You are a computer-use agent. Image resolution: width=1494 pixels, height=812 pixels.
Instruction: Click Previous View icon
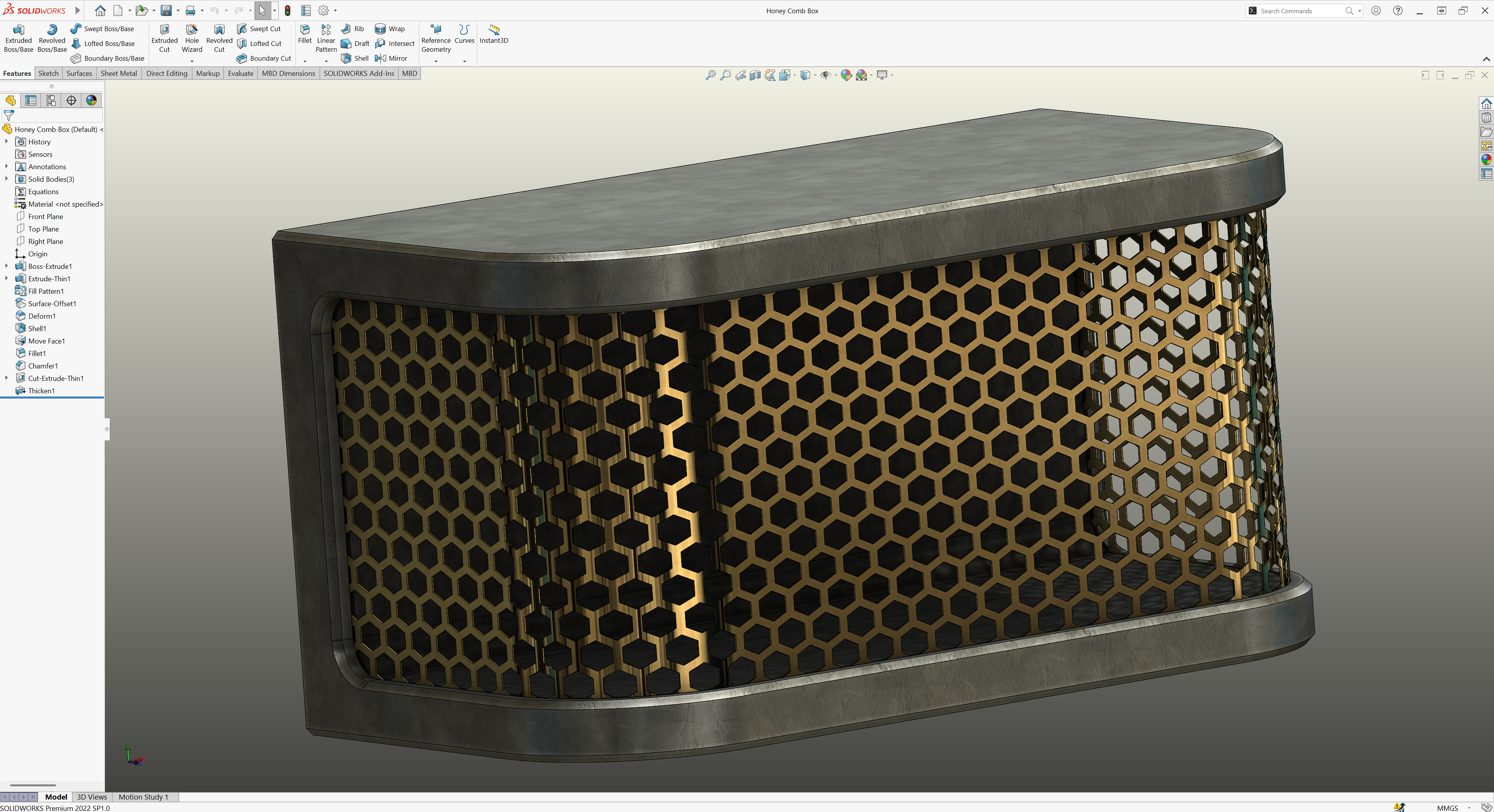(741, 75)
